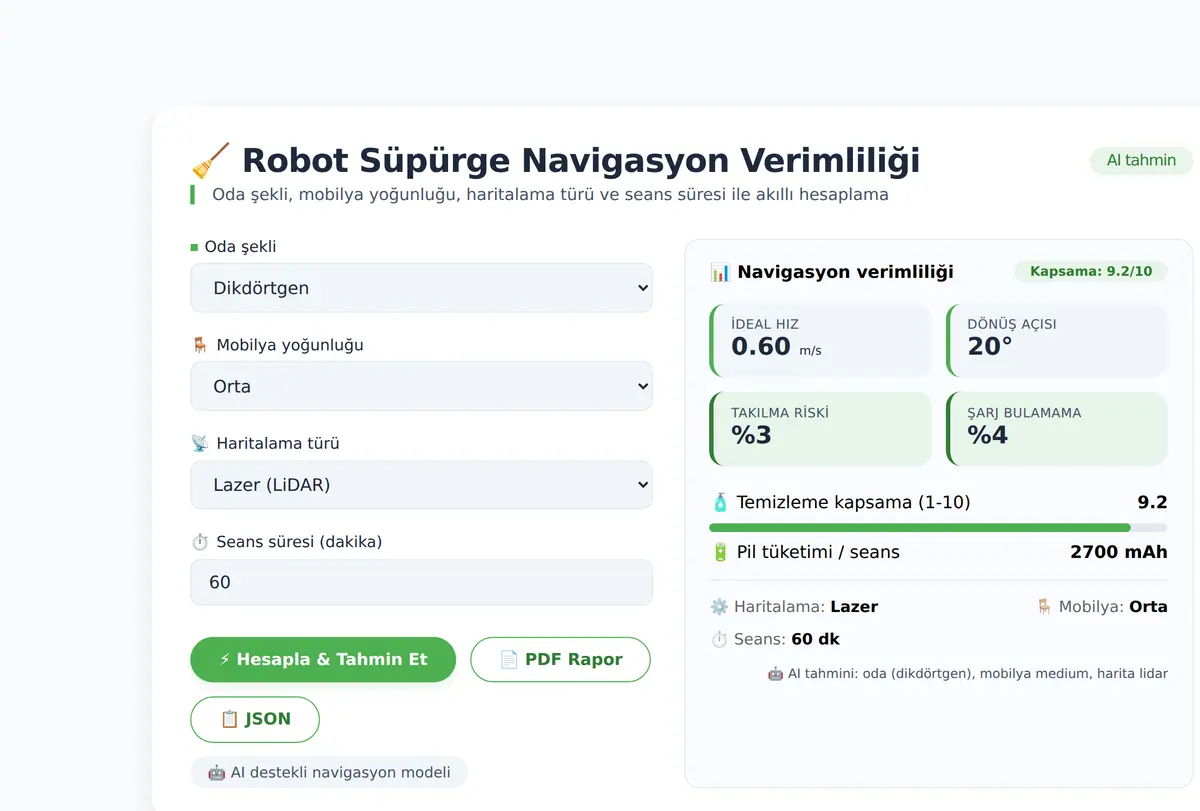Image resolution: width=1200 pixels, height=811 pixels.
Task: Click the Temizleme kapsama (1-10) label
Action: (x=853, y=502)
